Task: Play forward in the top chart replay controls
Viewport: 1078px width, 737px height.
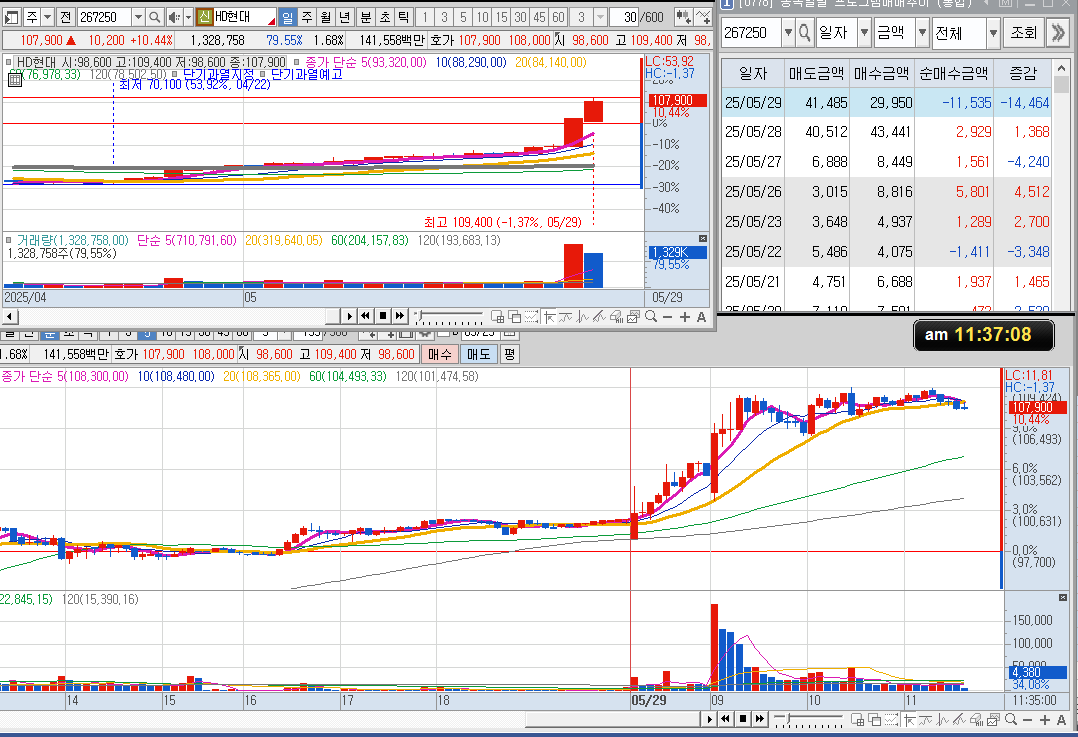Action: [349, 316]
